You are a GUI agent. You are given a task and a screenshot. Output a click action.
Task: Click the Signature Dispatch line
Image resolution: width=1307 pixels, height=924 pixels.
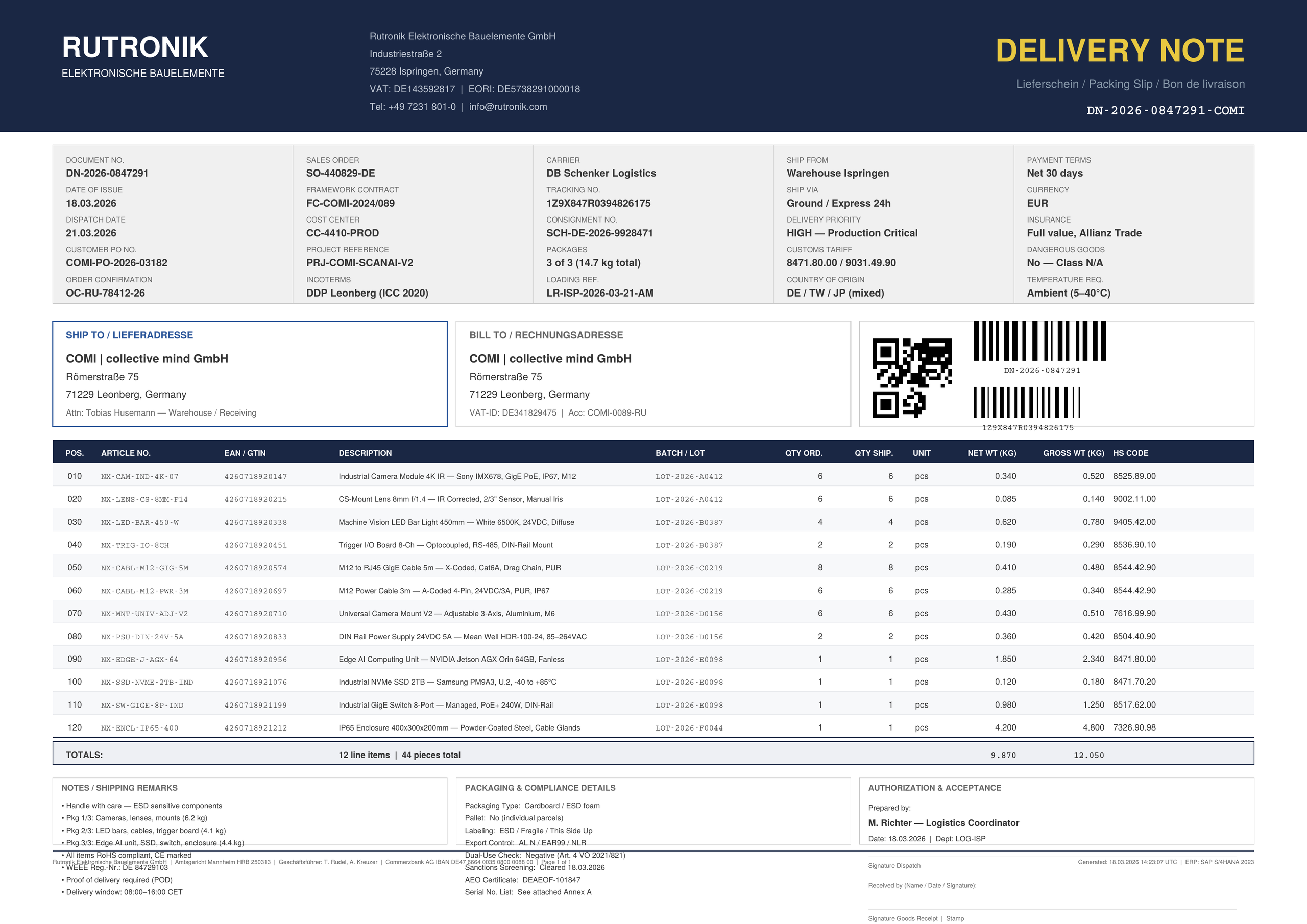pos(894,865)
